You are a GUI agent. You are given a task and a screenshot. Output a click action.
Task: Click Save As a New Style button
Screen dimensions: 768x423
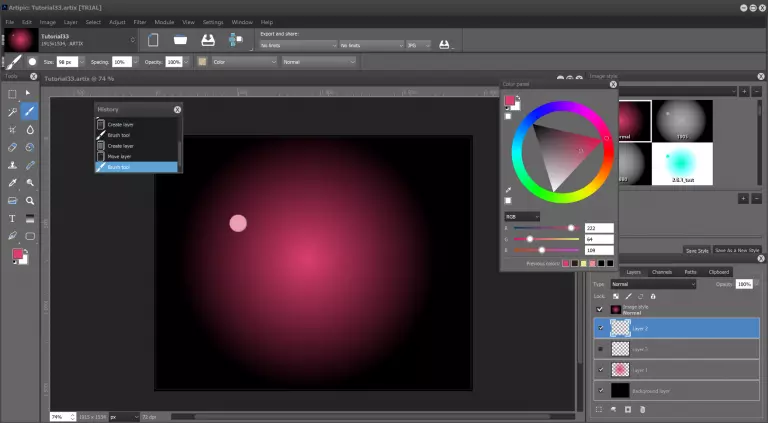(x=738, y=250)
